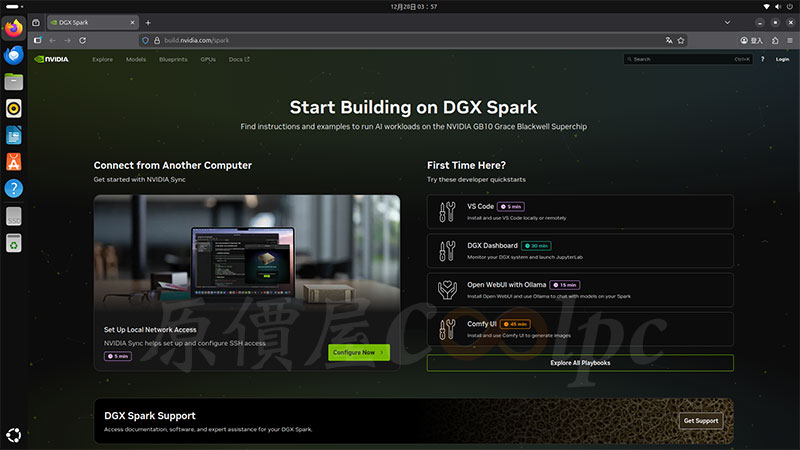Viewport: 800px width, 450px height.
Task: Click the translate page icon in address bar
Action: pos(669,40)
